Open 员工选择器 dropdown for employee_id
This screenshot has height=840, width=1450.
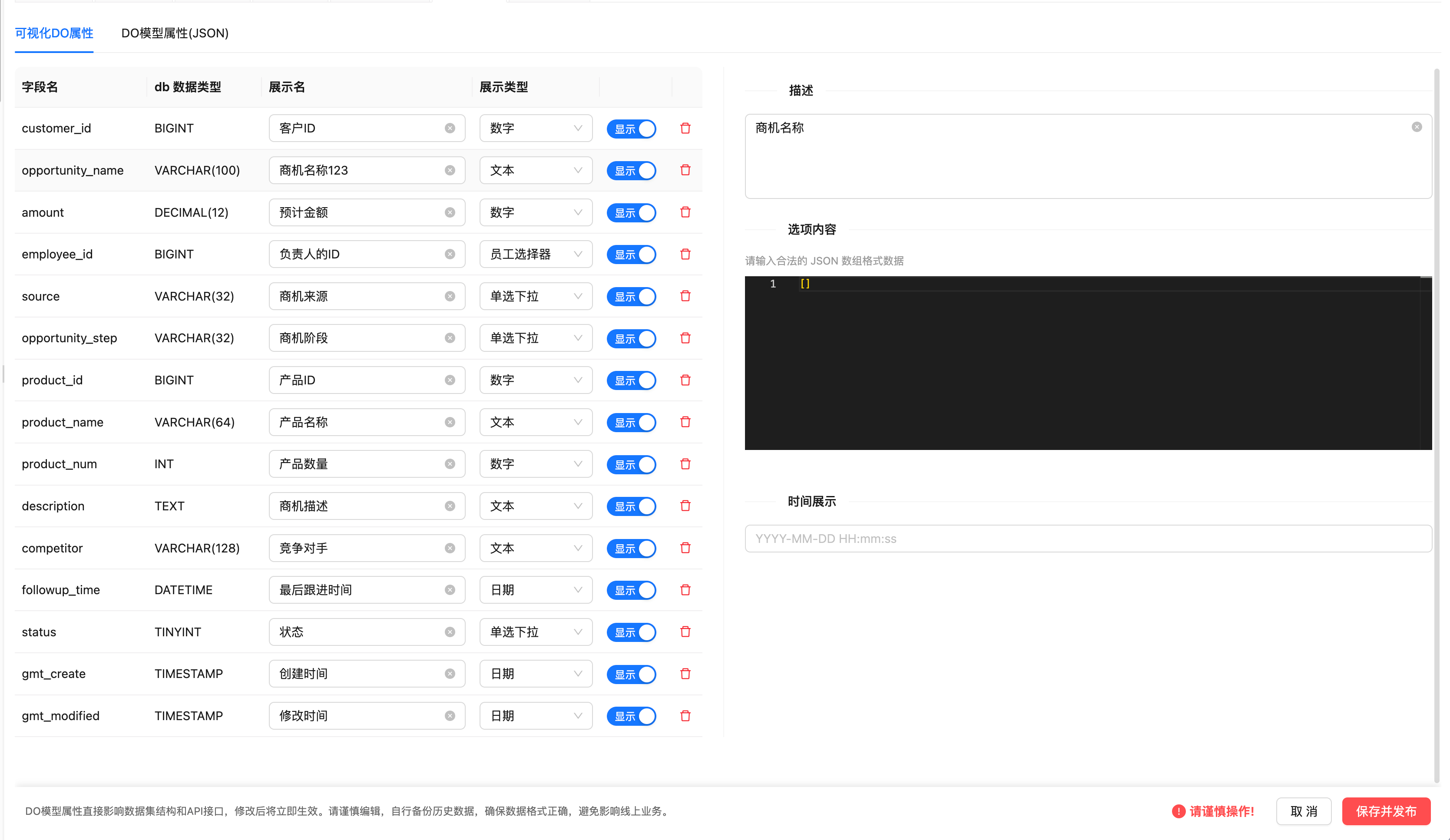click(x=536, y=254)
